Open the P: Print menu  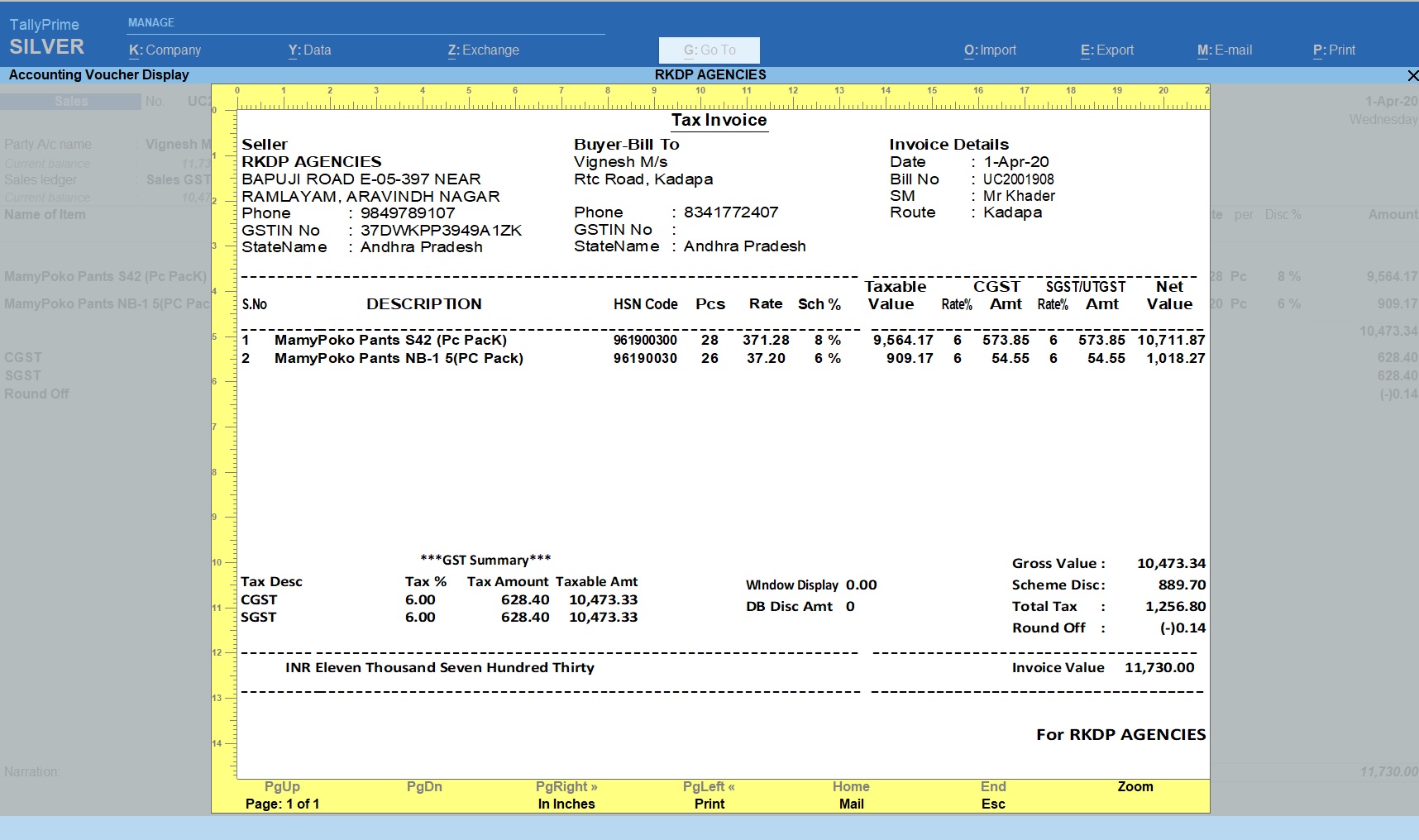[x=1334, y=50]
